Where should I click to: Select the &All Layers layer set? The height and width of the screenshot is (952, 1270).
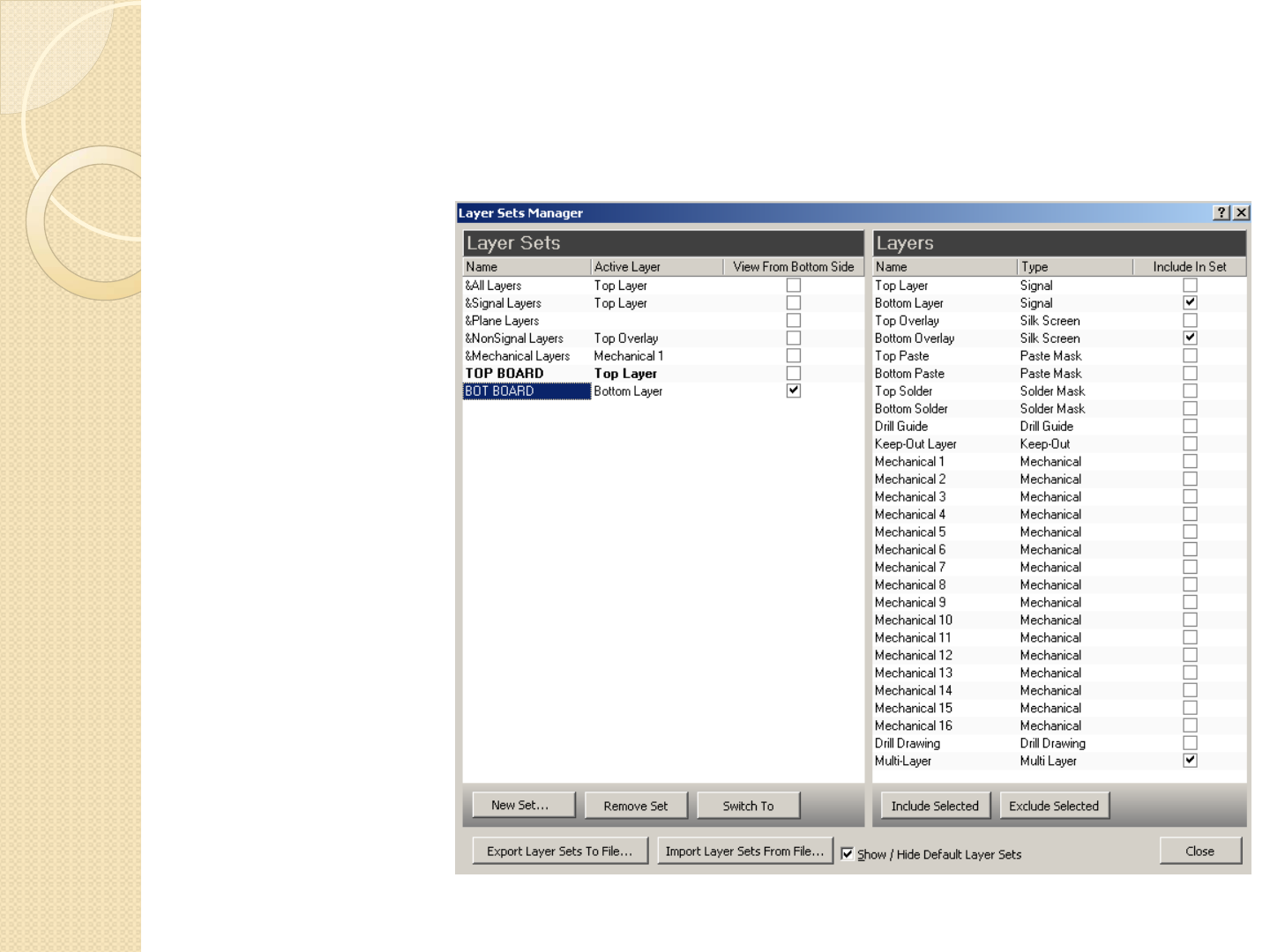(x=493, y=286)
